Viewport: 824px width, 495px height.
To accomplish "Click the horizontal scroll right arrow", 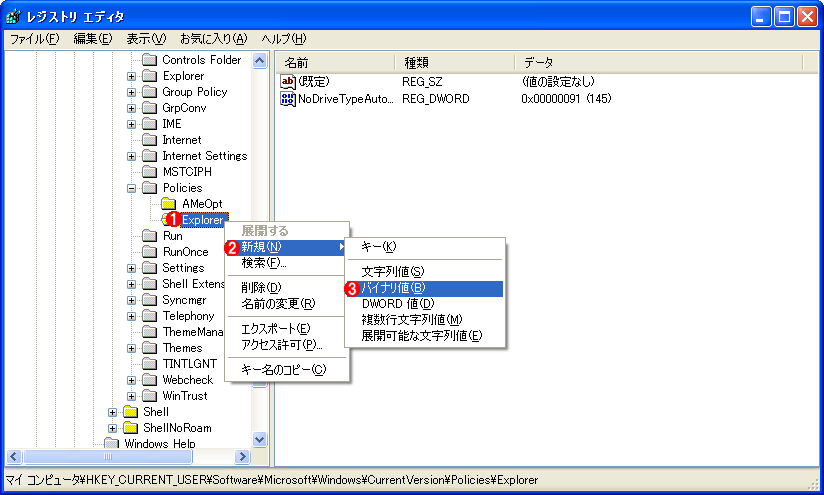I will (242, 457).
